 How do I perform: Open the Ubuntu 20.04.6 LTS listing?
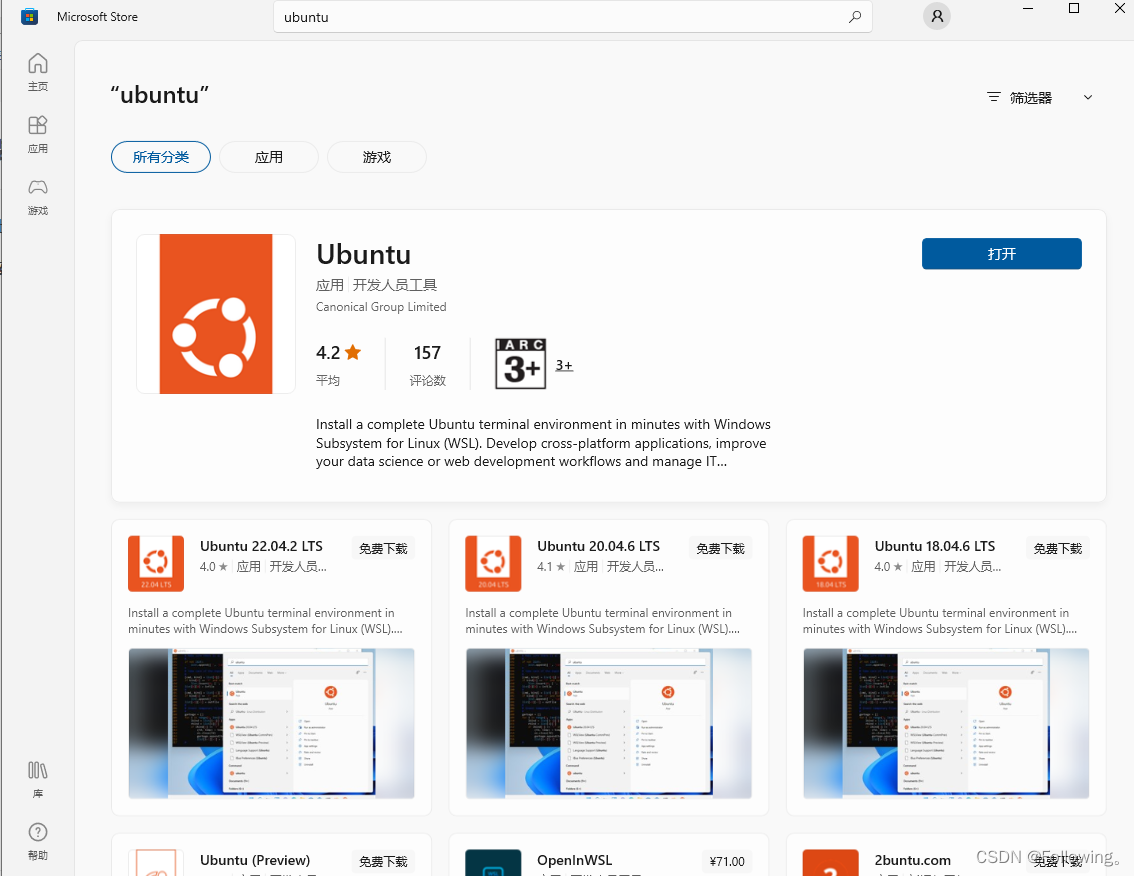598,546
